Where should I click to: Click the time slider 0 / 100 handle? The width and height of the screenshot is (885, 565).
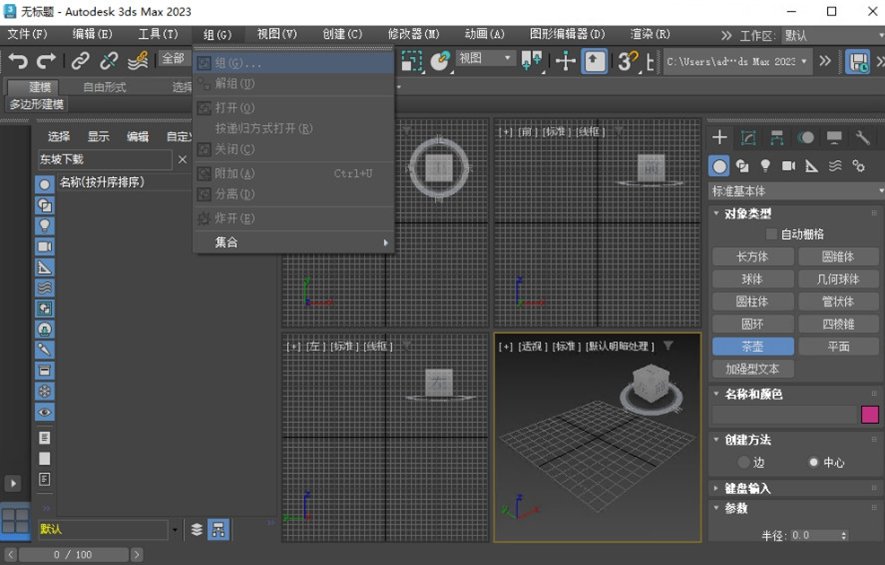pos(74,555)
